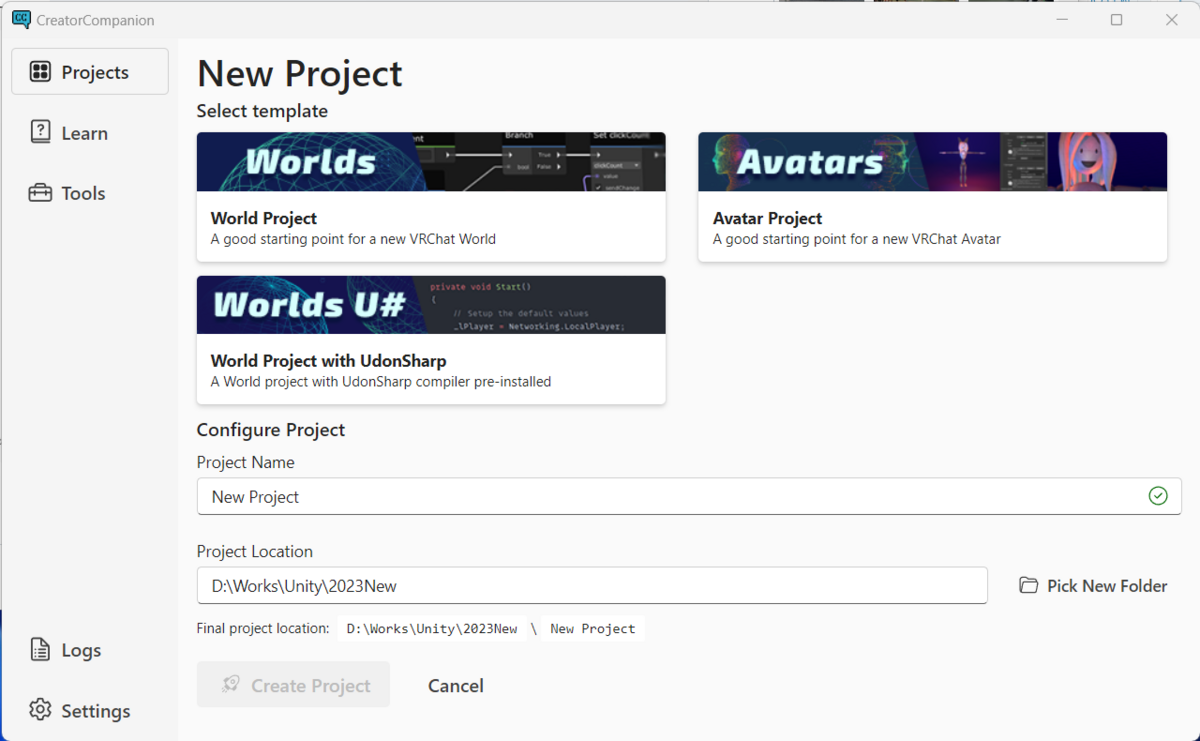Click the final location path D:\Works\Unity\2023New
Viewport: 1200px width, 741px height.
tap(432, 629)
